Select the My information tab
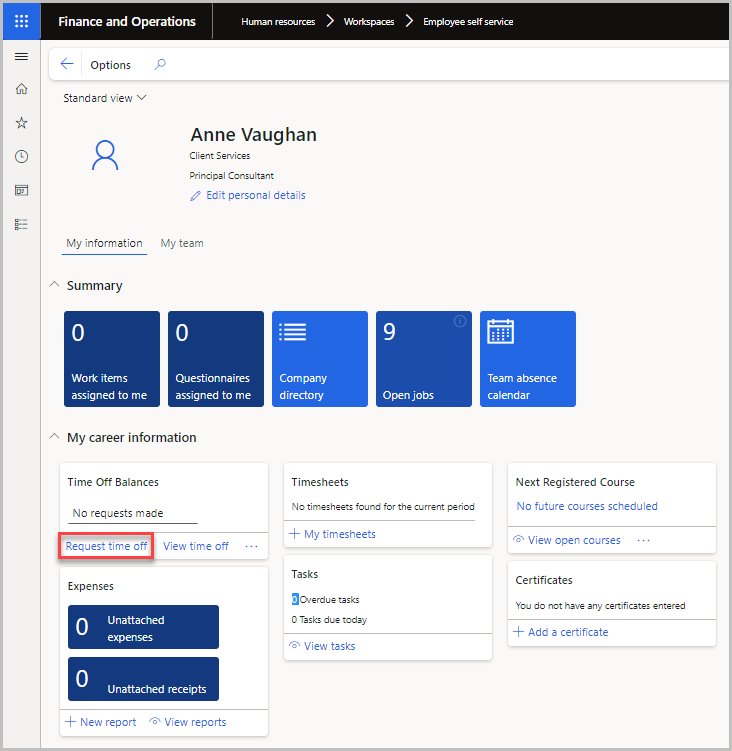Viewport: 732px width, 751px height. coord(104,243)
